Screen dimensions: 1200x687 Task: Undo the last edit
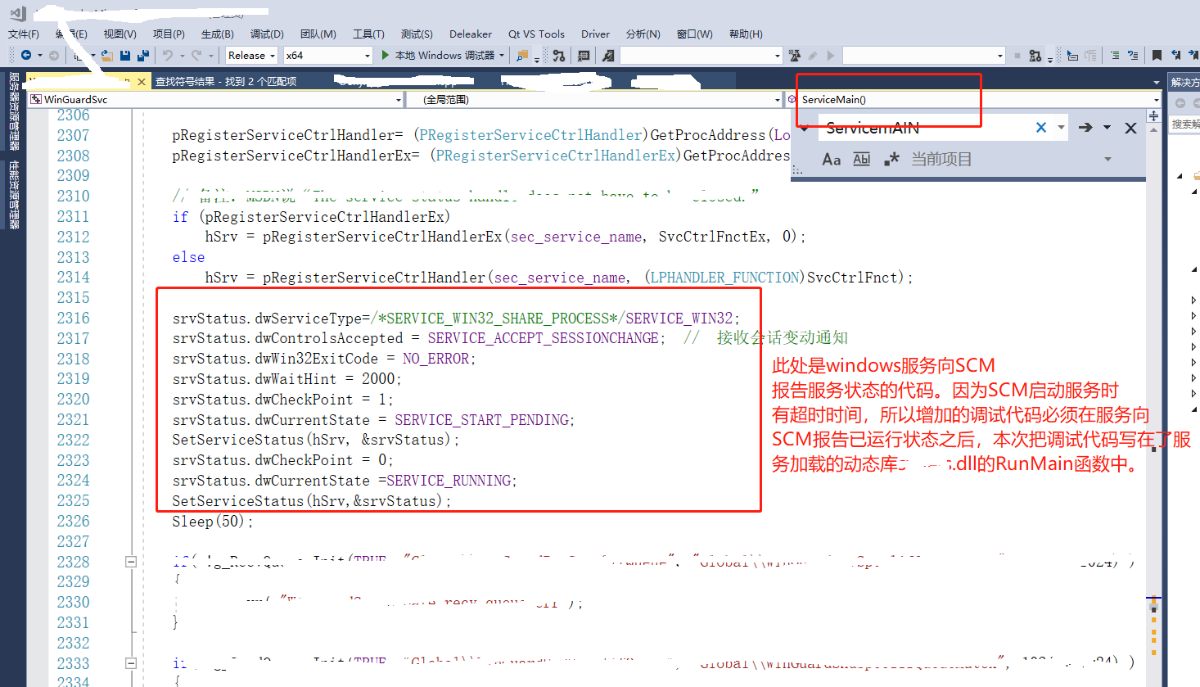pos(168,55)
